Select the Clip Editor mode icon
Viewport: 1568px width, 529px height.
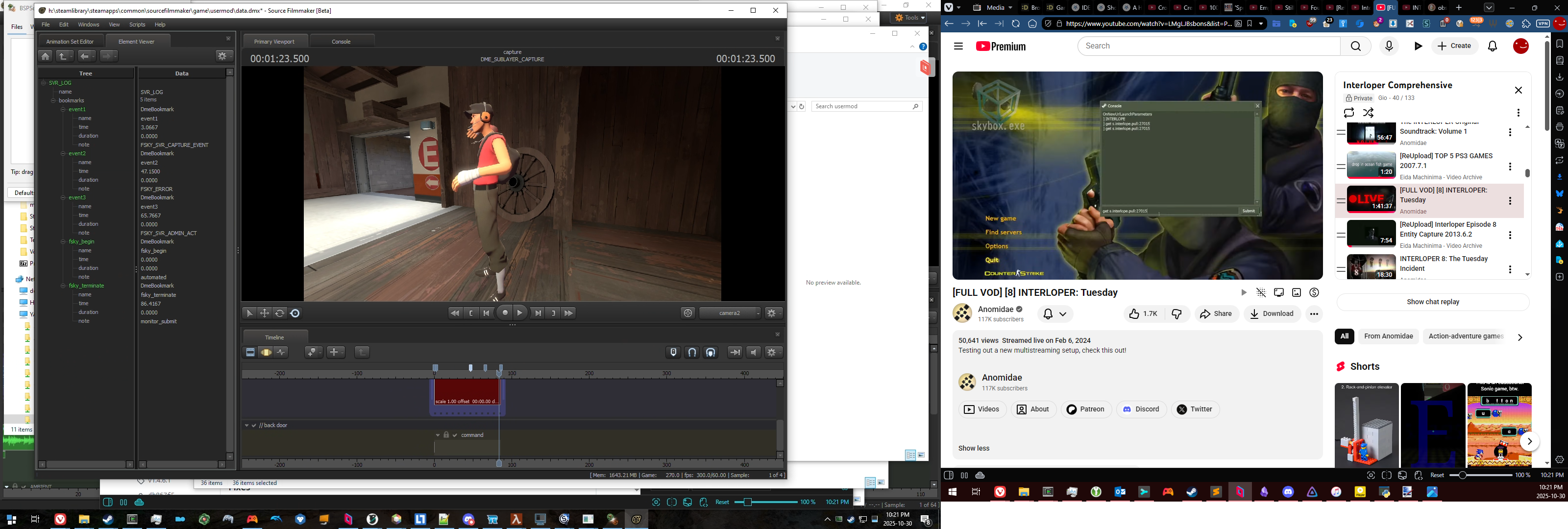250,353
